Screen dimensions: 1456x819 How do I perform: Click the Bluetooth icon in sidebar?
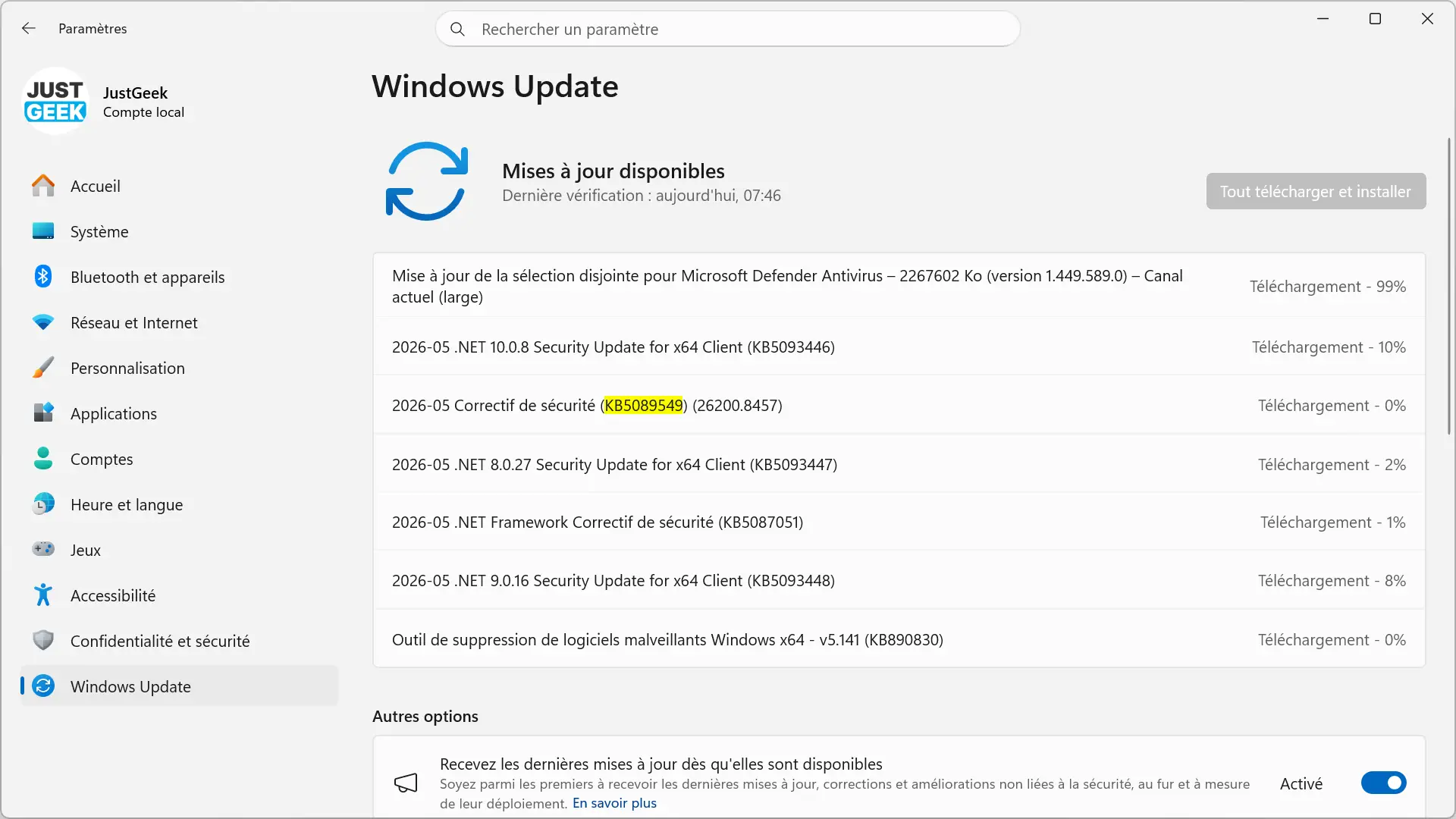[43, 277]
